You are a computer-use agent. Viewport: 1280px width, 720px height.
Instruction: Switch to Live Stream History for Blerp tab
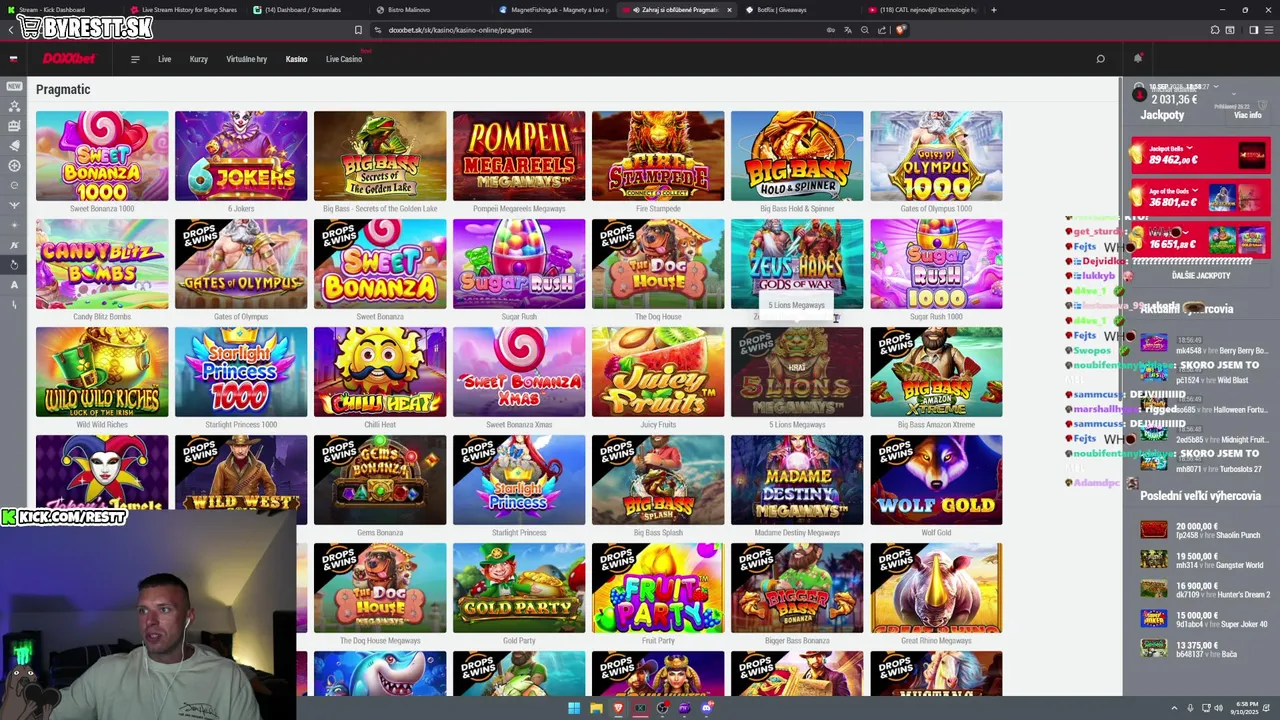tap(186, 10)
